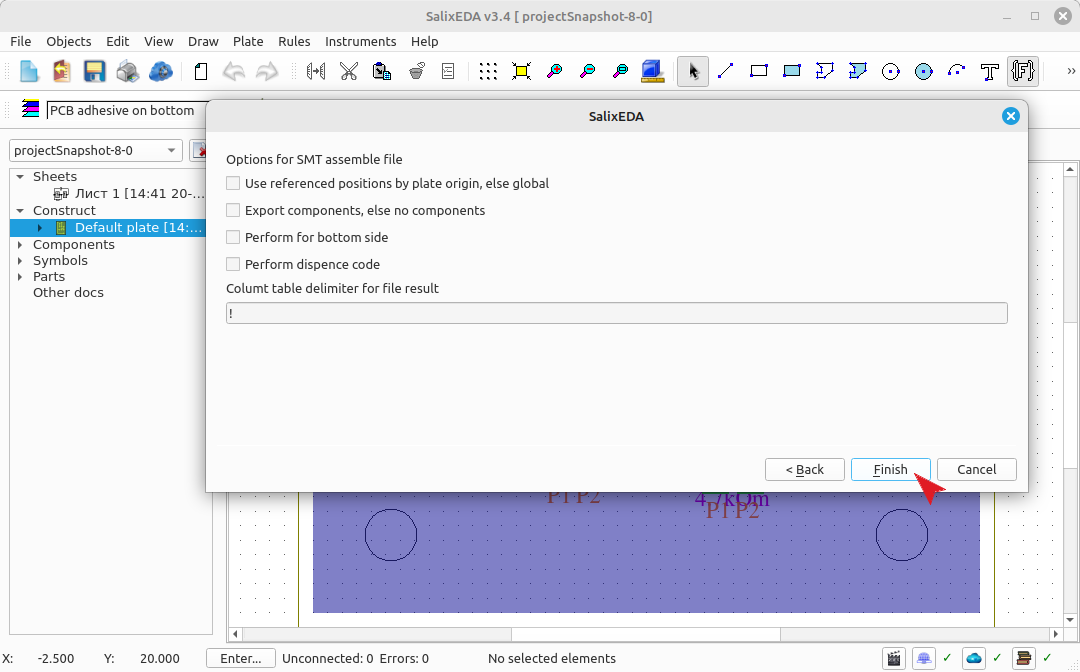1080x672 pixels.
Task: Click the books library icon in status bar
Action: (x=1024, y=659)
